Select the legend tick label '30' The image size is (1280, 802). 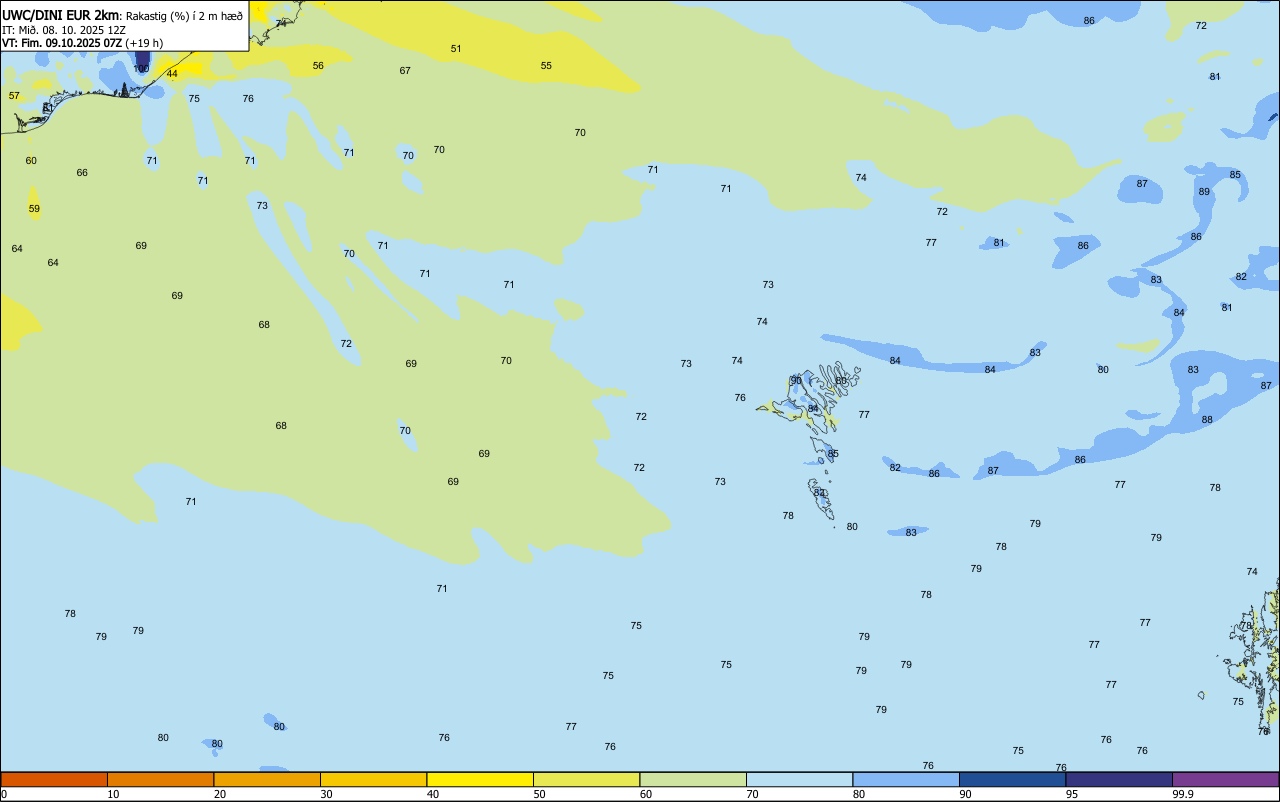click(x=326, y=794)
